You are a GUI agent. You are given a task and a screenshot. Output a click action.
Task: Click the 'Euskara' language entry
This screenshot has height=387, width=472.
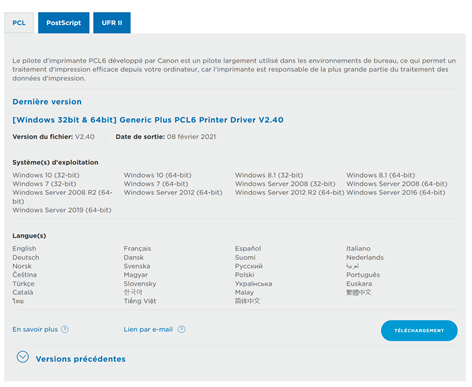click(x=359, y=284)
